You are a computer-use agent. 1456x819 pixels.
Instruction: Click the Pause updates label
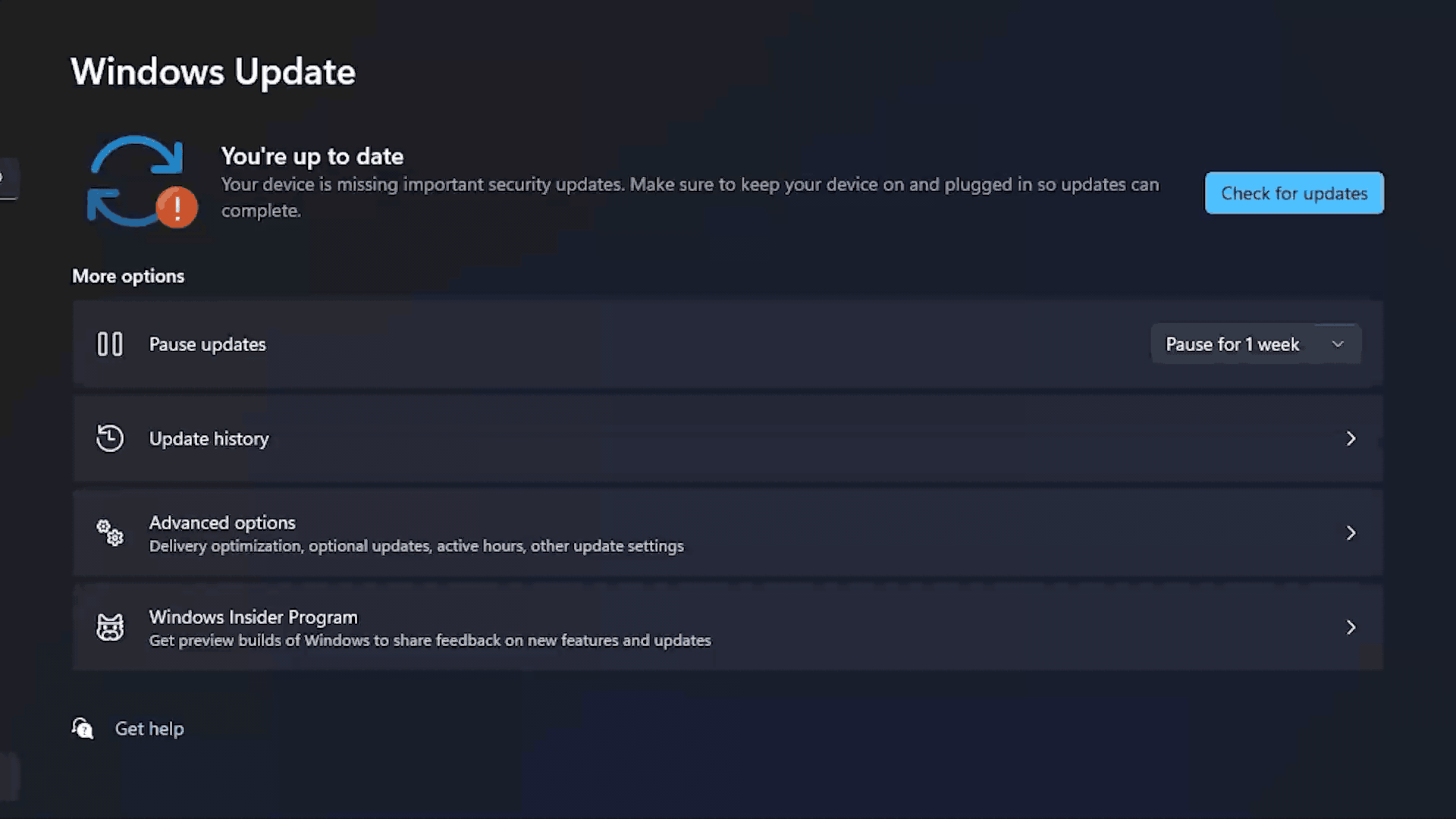click(208, 344)
